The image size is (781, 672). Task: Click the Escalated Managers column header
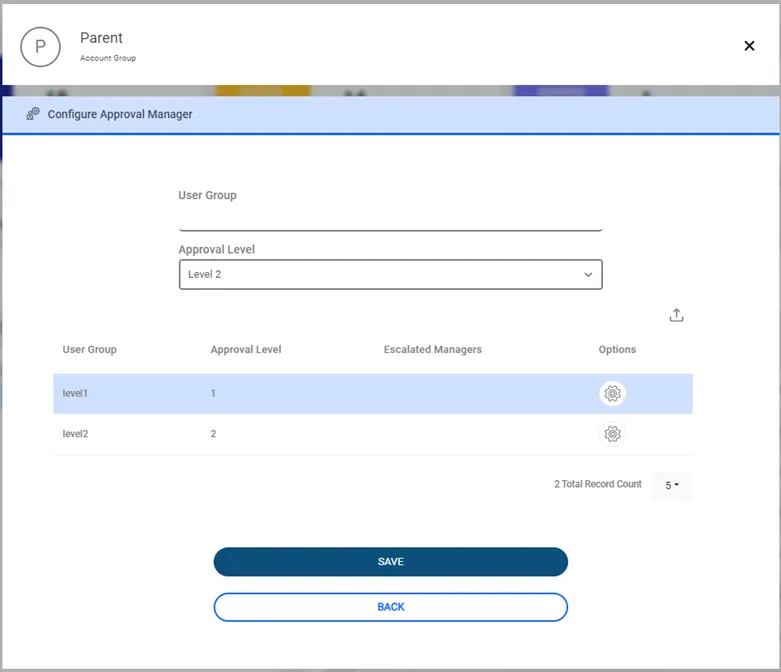[432, 350]
